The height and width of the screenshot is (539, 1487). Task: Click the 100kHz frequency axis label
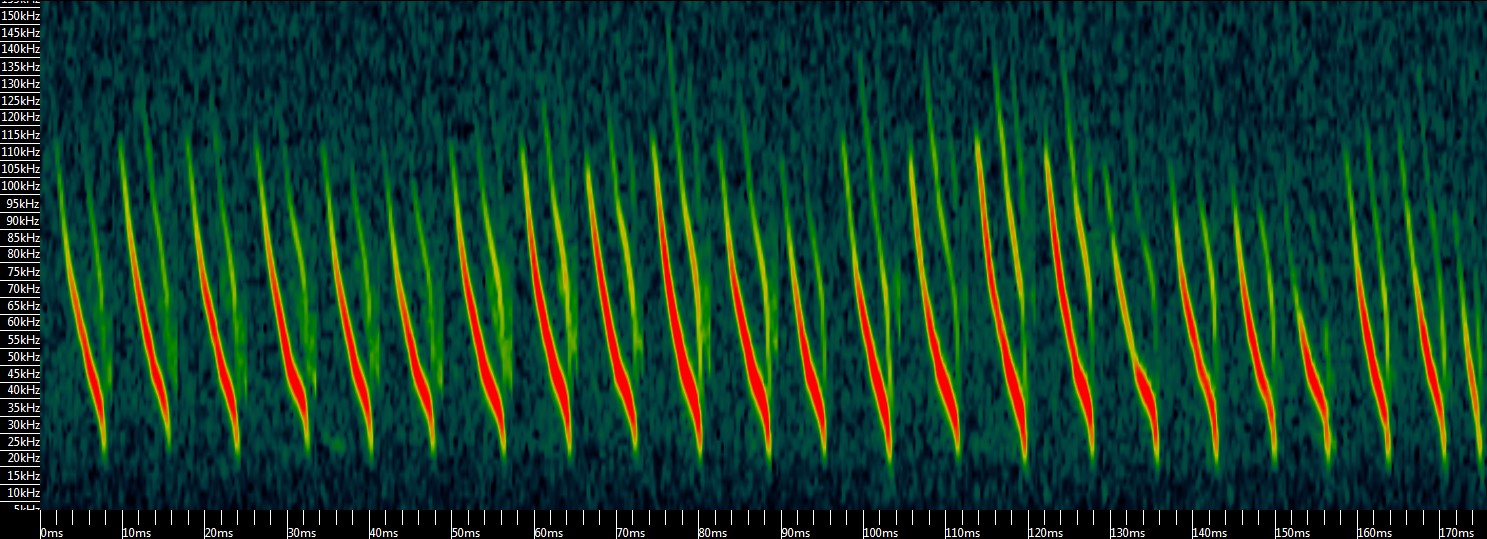click(x=20, y=186)
